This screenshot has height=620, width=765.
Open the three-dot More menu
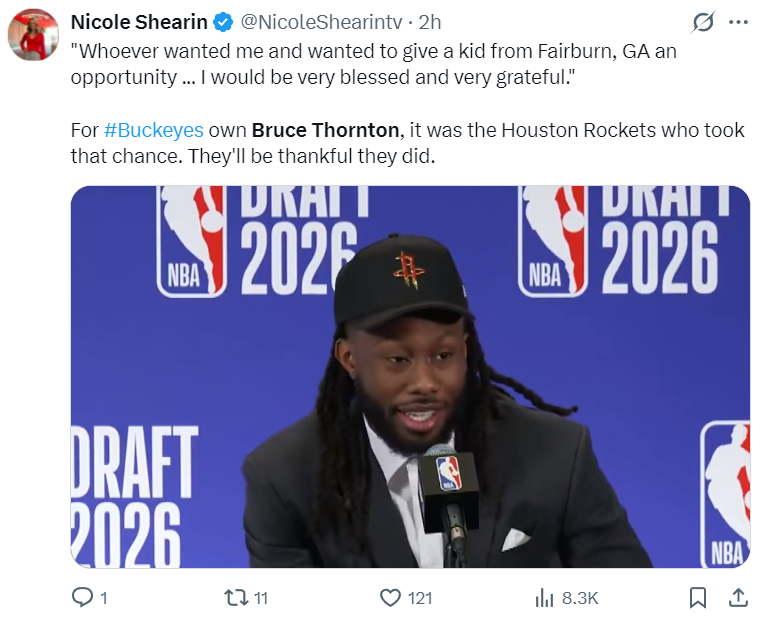738,22
